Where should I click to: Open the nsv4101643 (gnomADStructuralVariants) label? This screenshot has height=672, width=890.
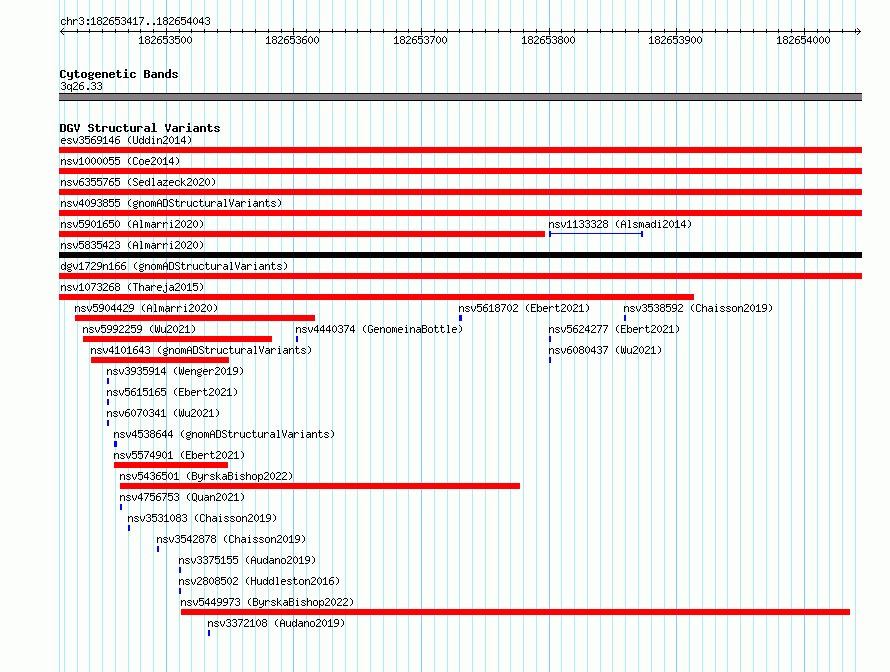[201, 350]
